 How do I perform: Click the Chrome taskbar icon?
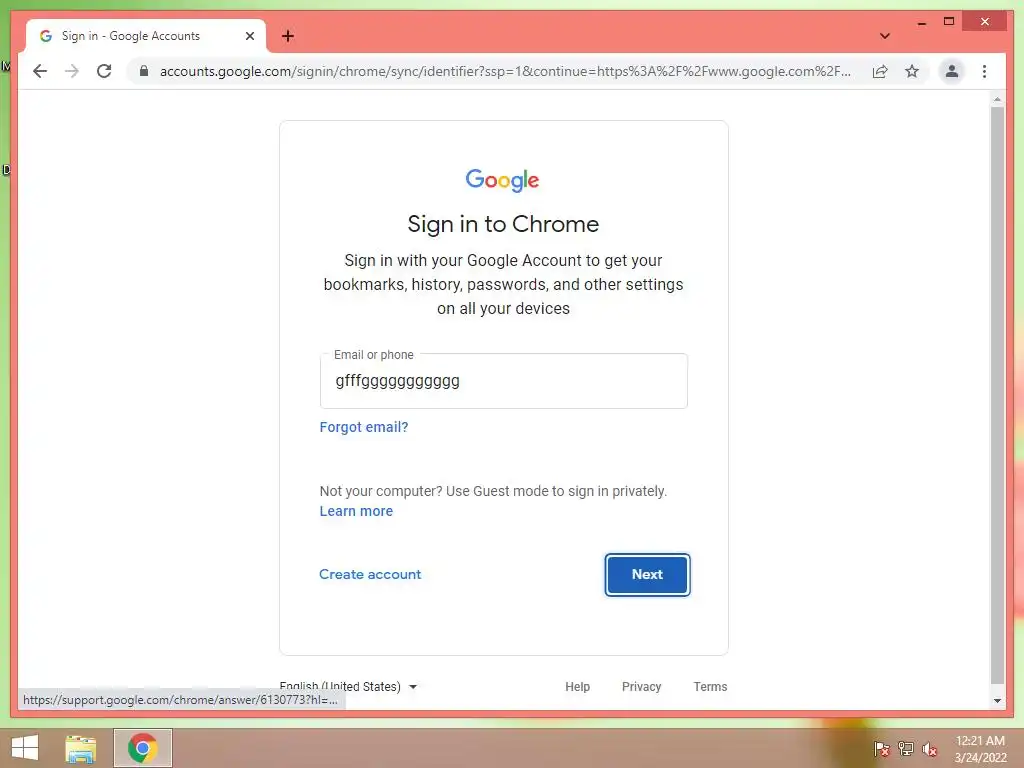143,748
